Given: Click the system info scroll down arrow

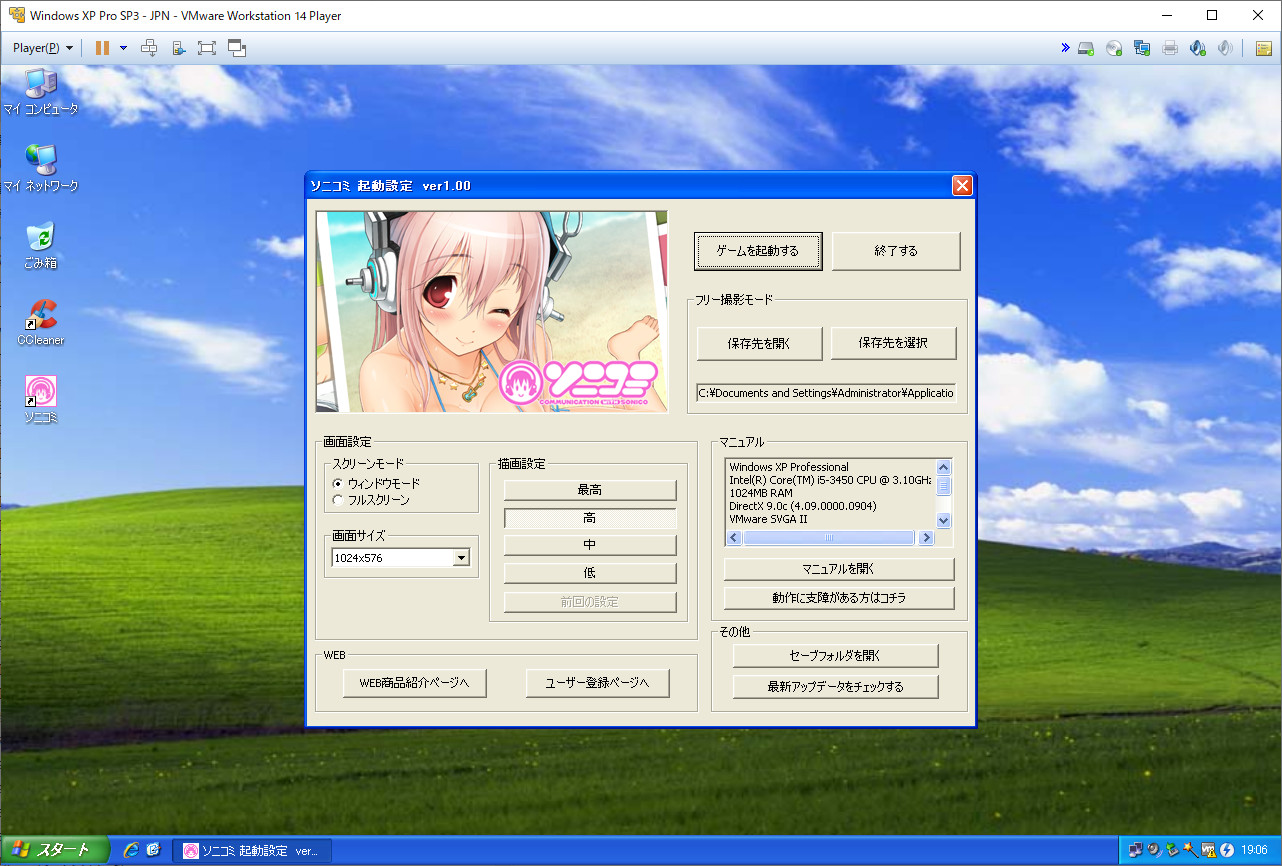Looking at the screenshot, I should click(944, 521).
